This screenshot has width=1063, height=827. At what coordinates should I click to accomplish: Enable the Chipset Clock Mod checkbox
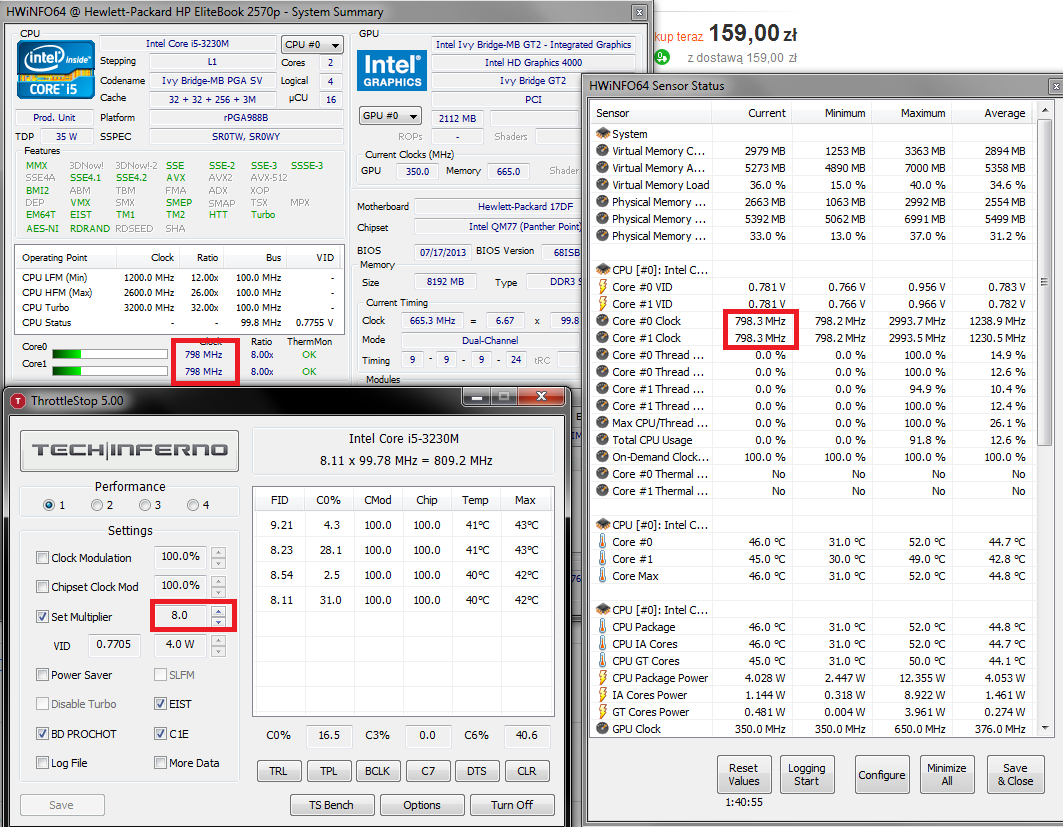click(x=43, y=587)
